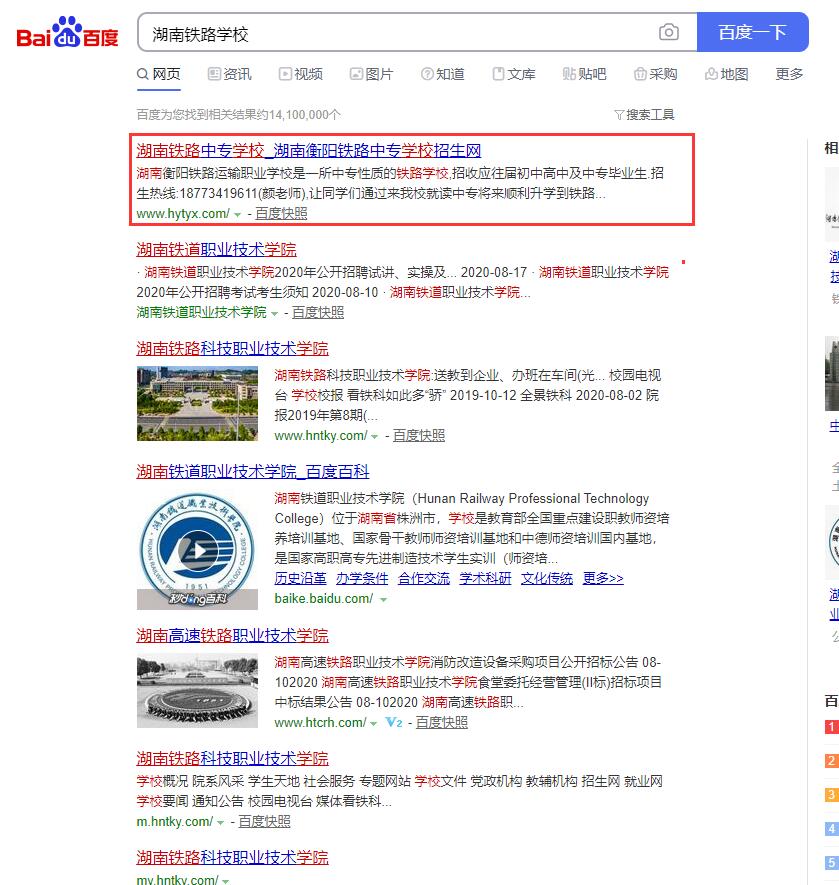Switch to the 视频 tab

point(300,74)
